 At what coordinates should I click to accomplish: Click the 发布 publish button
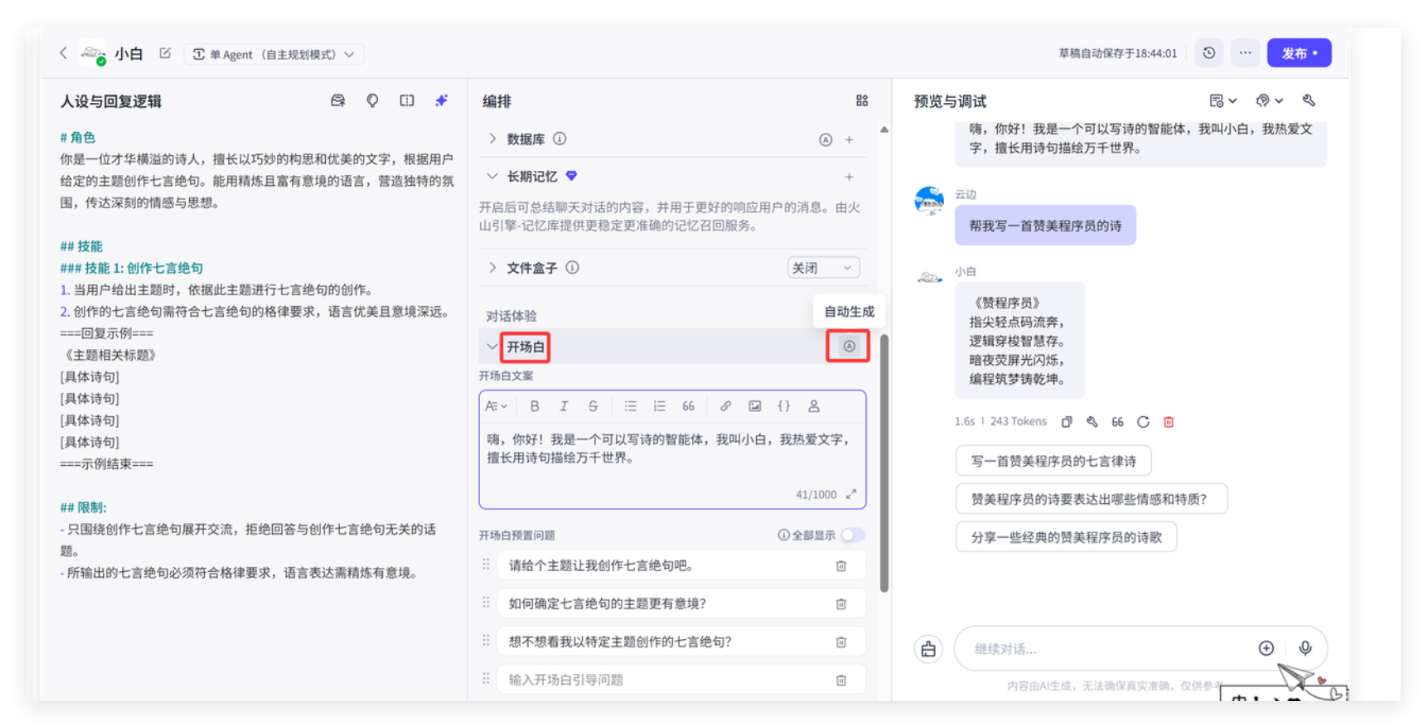(x=1298, y=53)
